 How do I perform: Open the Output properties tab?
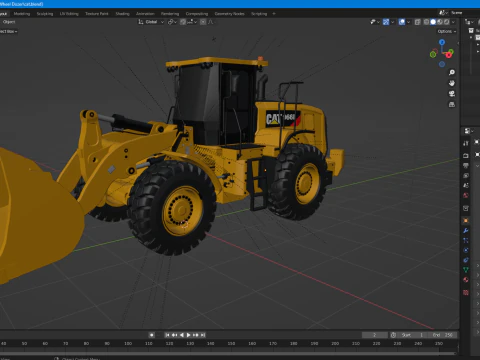(466, 166)
